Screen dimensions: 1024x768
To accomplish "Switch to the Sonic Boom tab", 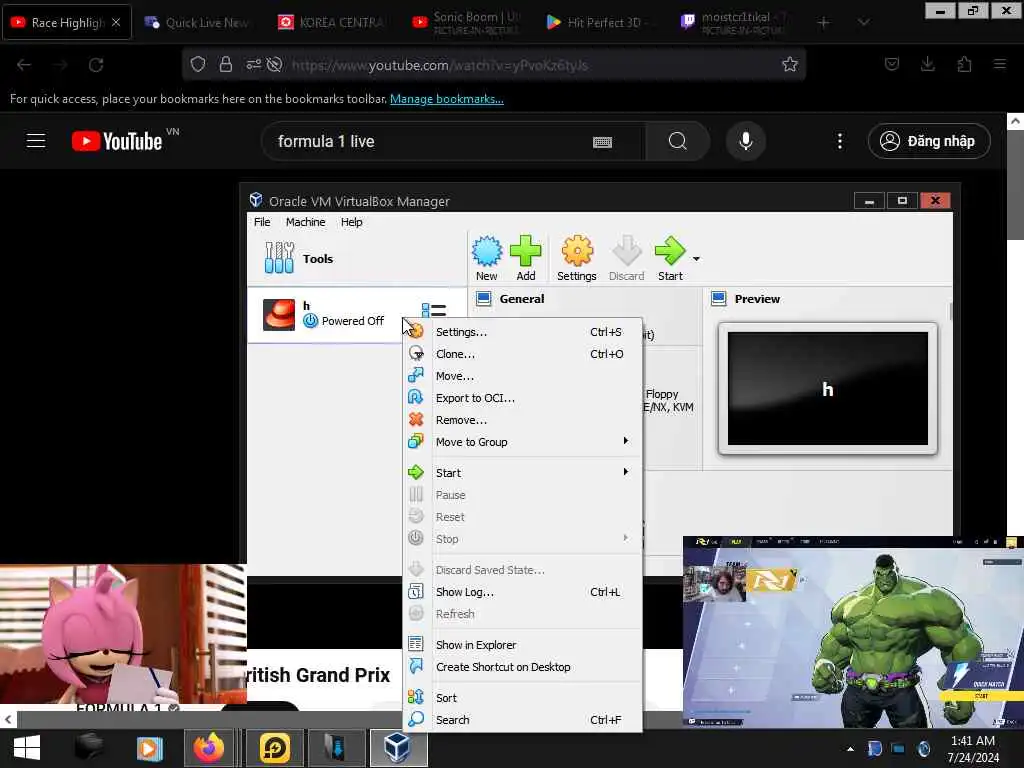I will [467, 23].
